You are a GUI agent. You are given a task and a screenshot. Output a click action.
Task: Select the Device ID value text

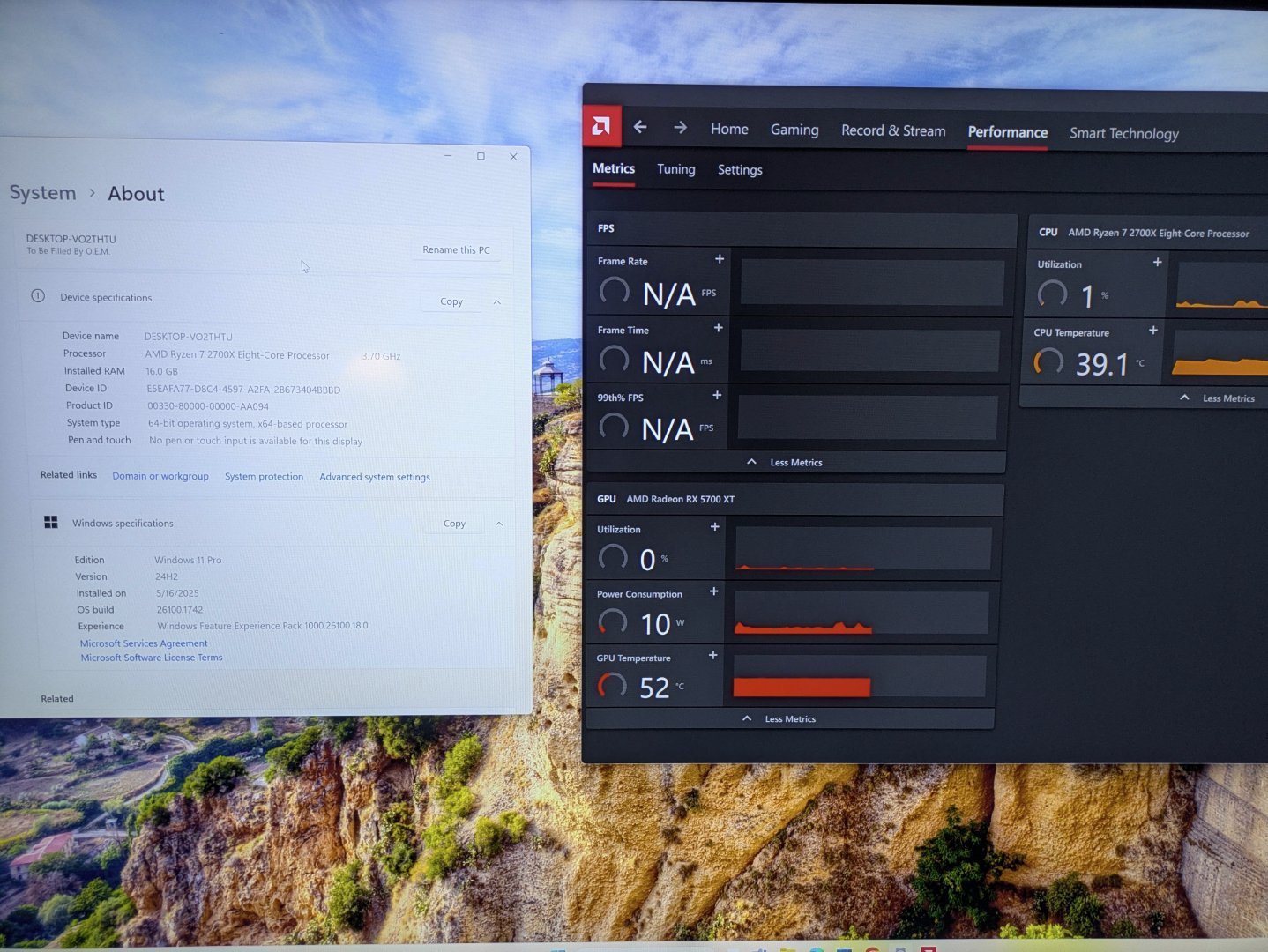(x=243, y=389)
